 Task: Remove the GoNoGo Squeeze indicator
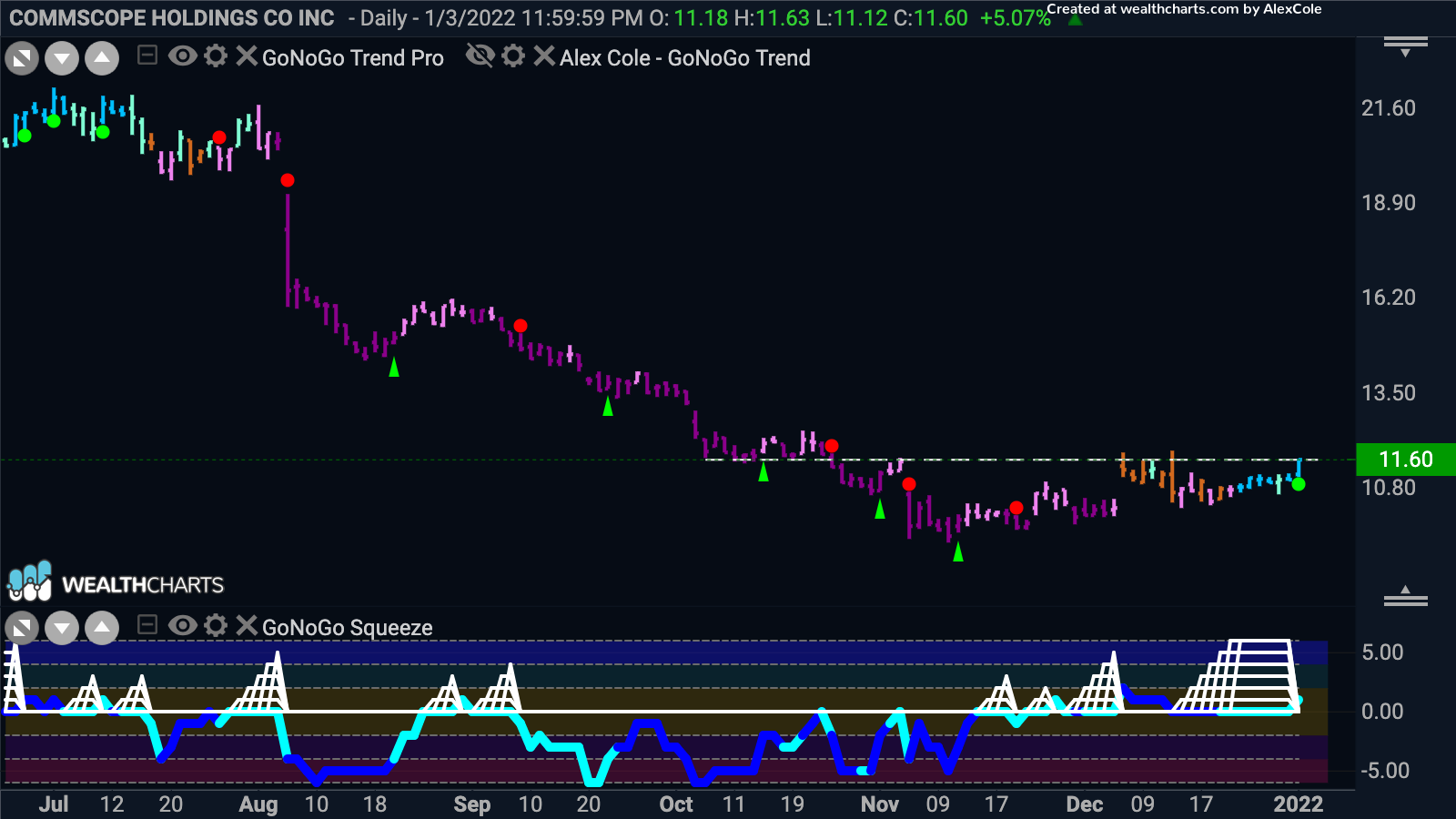(246, 625)
